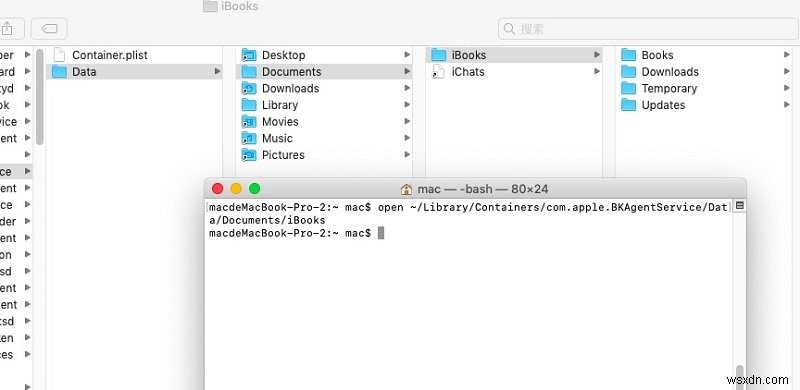Select the Music folder icon
Screen dimensions: 800x390
(x=248, y=138)
